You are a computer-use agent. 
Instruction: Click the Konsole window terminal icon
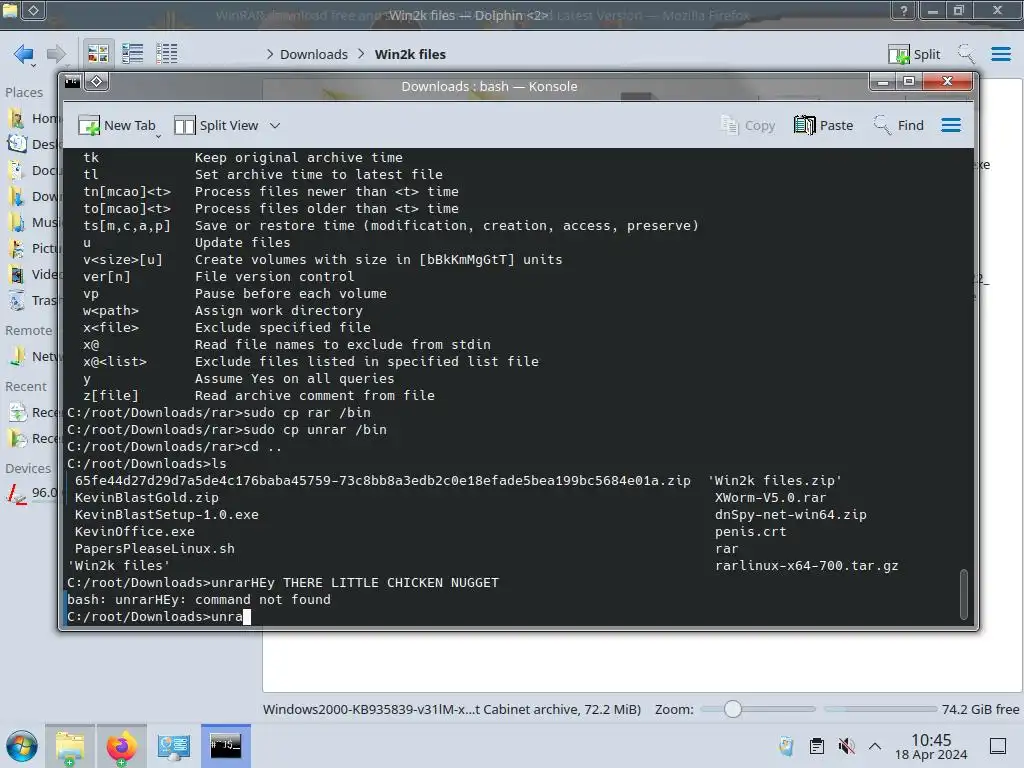pos(72,82)
